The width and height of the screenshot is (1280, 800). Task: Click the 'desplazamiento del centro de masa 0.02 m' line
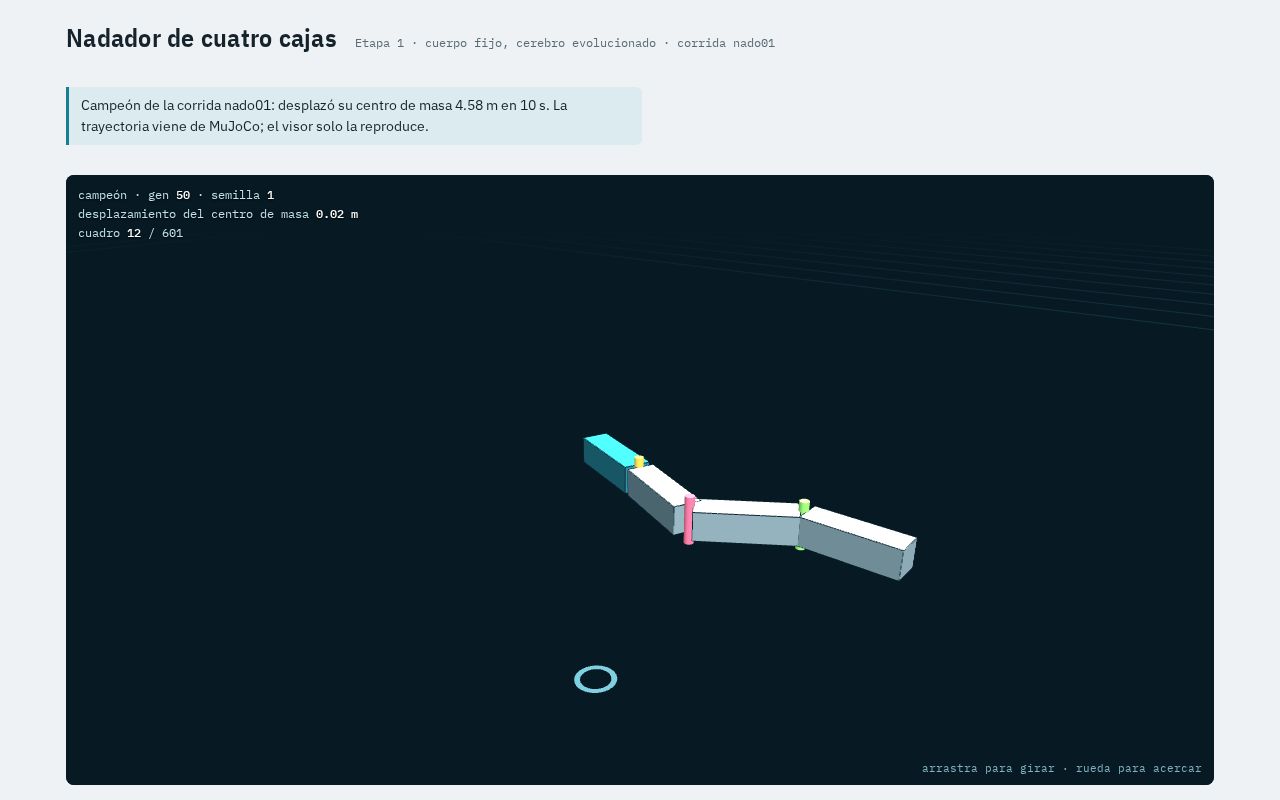tap(218, 214)
